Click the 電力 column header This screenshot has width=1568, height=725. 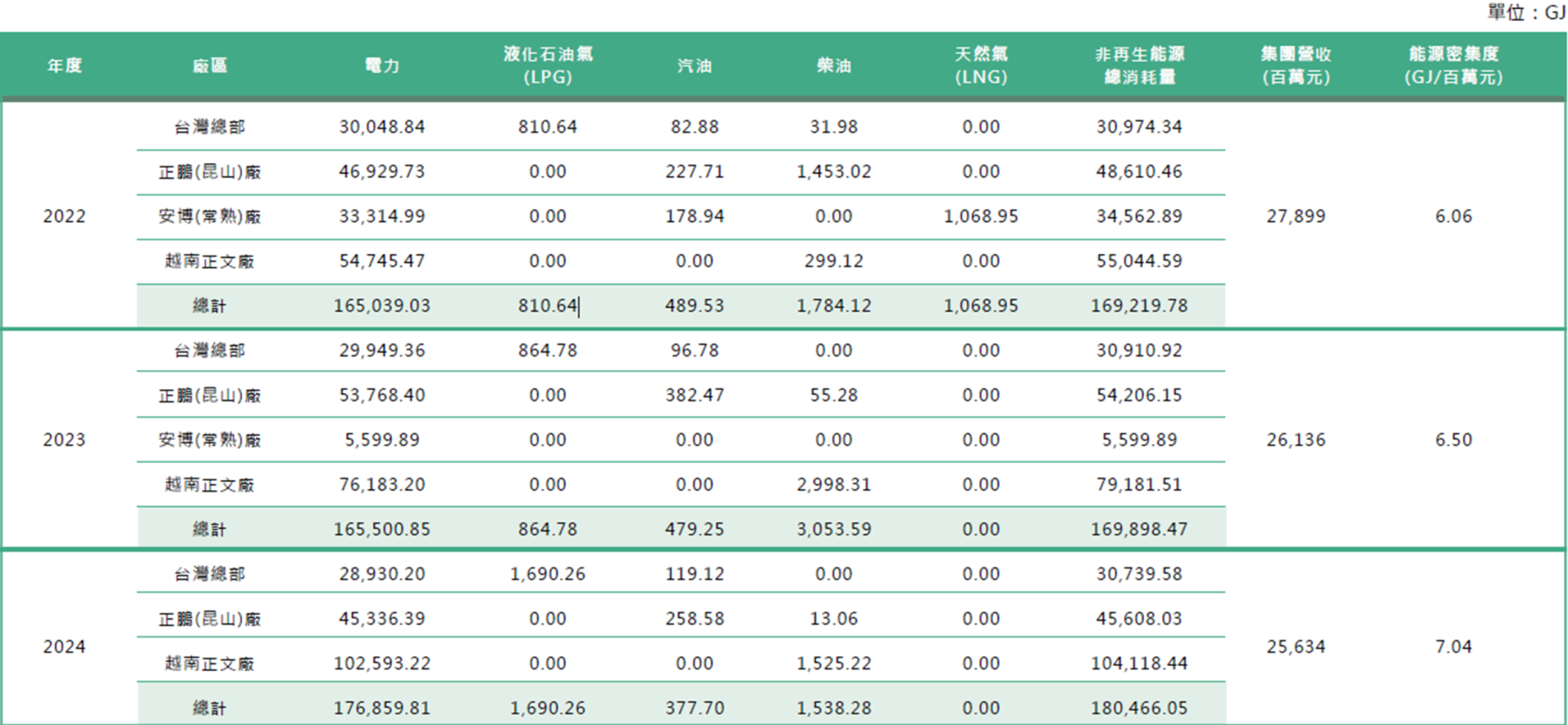[x=382, y=65]
